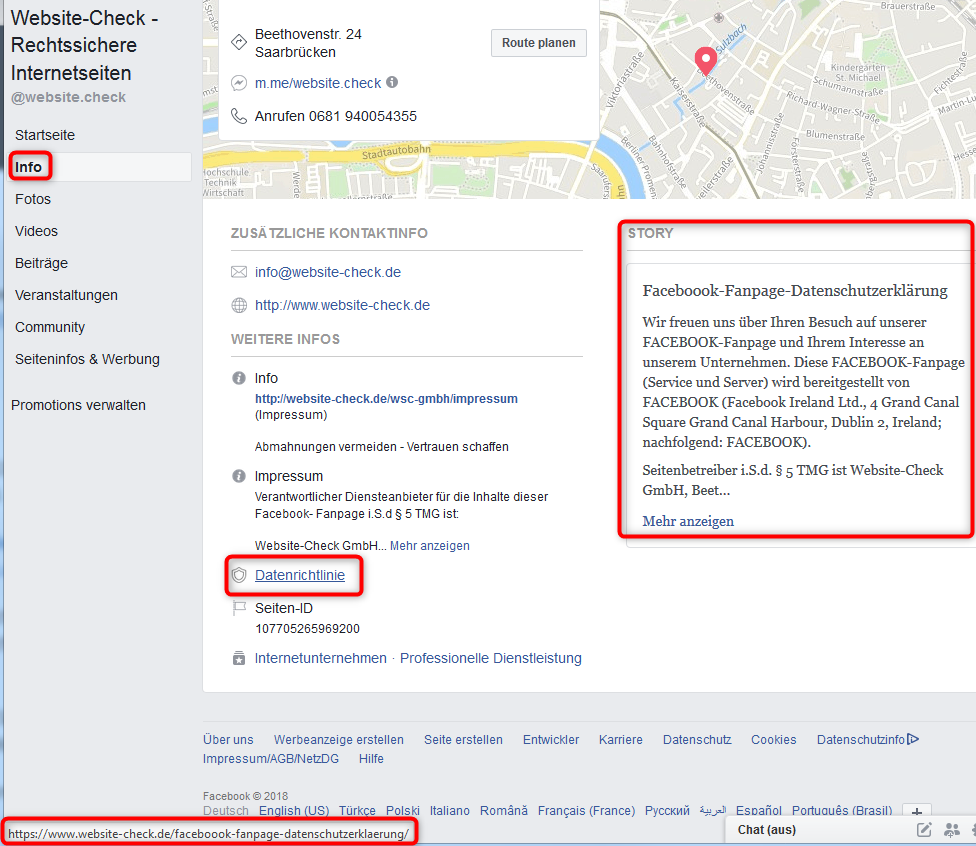Open the Videos section
Screen dimensions: 976x846
click(x=36, y=231)
